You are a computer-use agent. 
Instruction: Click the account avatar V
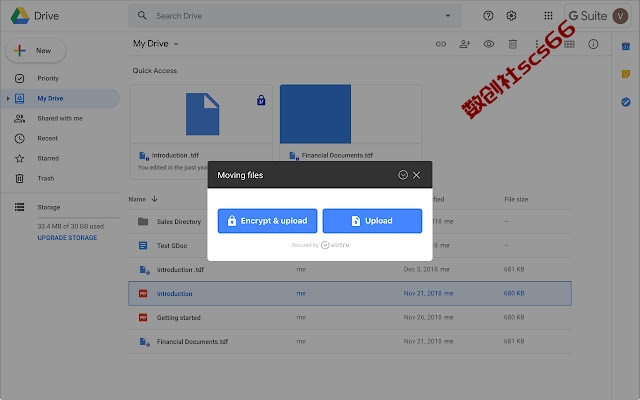620,16
